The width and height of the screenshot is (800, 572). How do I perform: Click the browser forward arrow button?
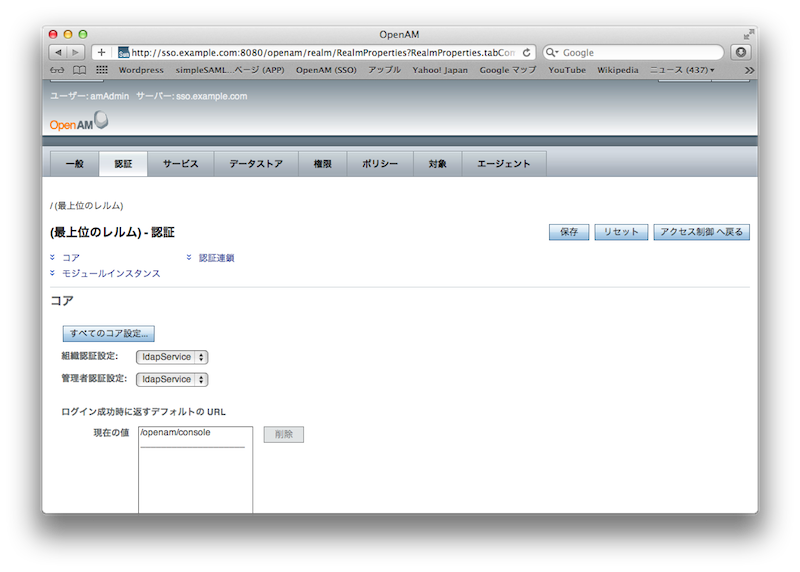pyautogui.click(x=76, y=52)
